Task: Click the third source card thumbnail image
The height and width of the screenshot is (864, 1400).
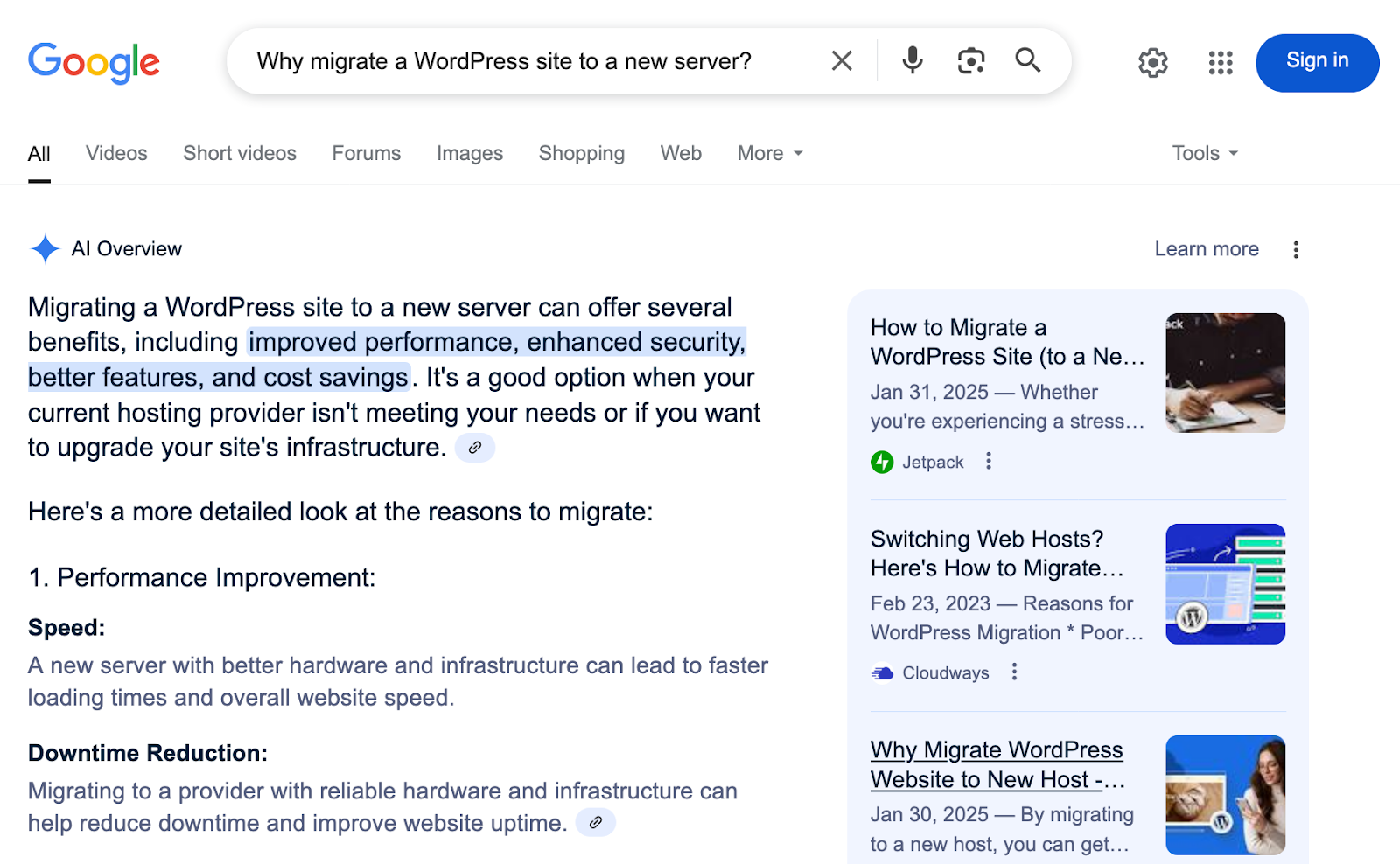Action: tap(1225, 795)
